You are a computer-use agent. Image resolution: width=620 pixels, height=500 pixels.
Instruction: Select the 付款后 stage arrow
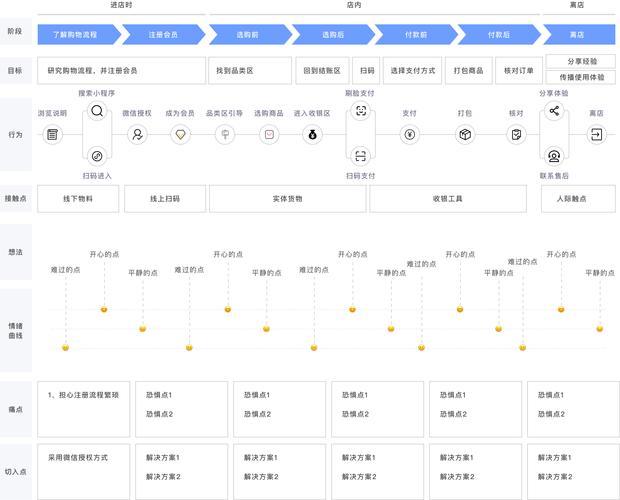499,35
